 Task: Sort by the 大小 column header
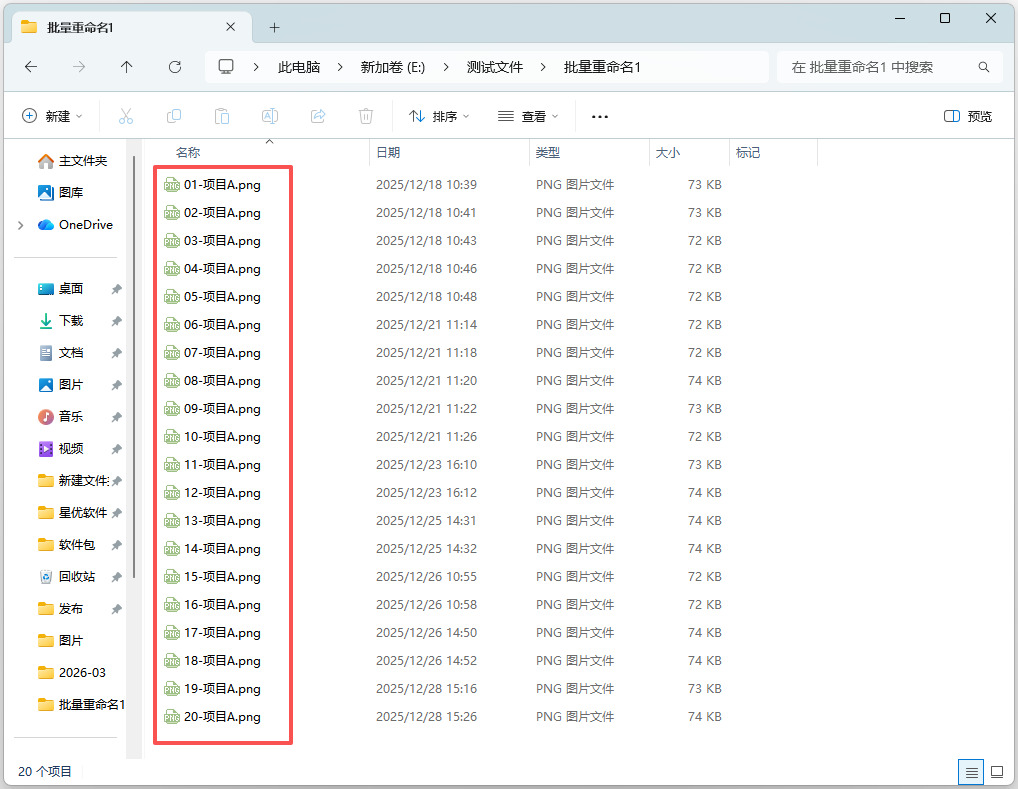click(667, 153)
